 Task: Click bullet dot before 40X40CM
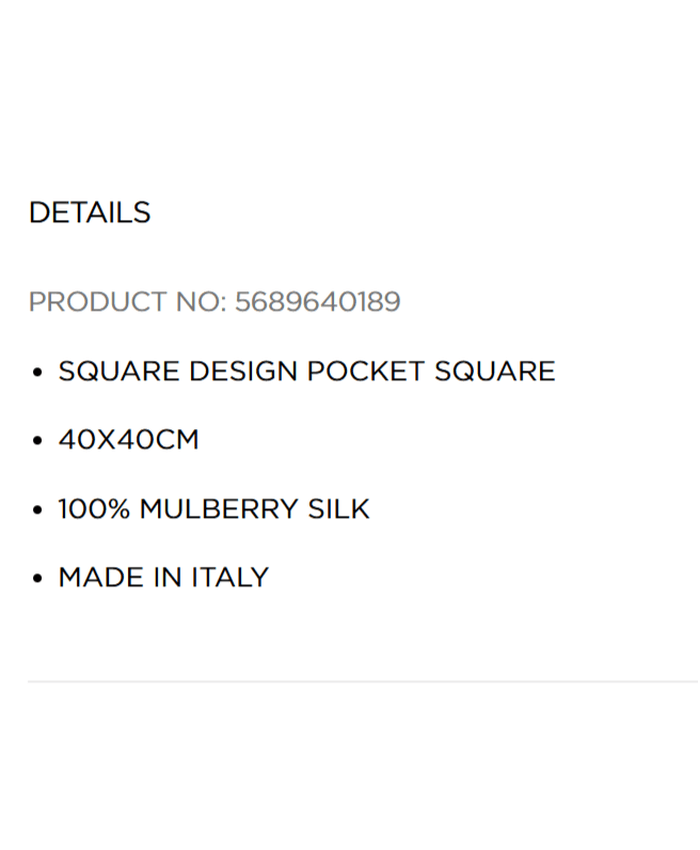pos(37,441)
